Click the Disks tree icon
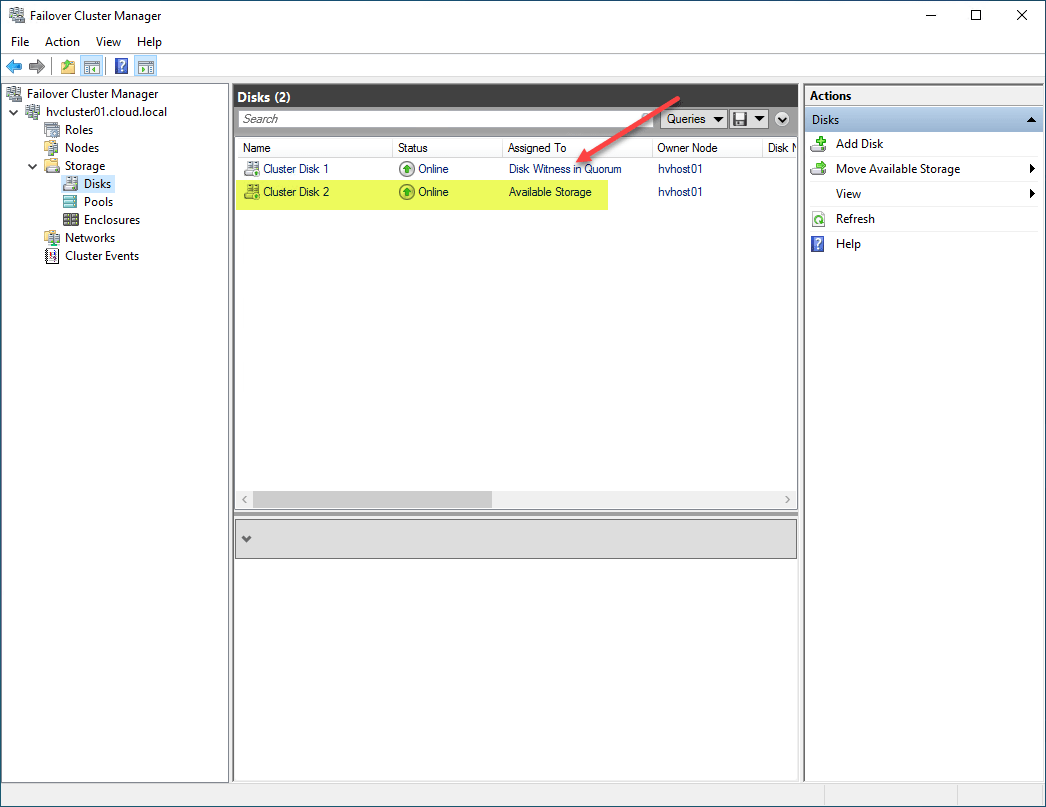The height and width of the screenshot is (807, 1046). point(70,183)
